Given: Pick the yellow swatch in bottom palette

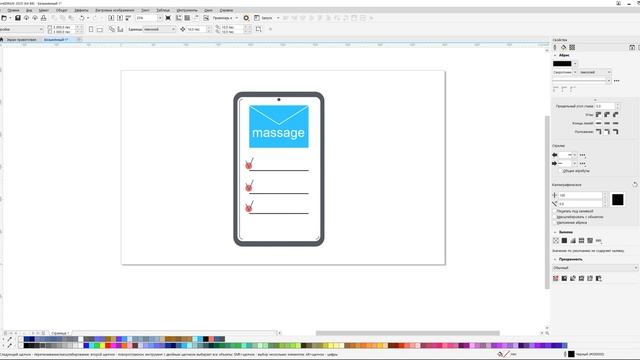Looking at the screenshot, I should coord(102,346).
